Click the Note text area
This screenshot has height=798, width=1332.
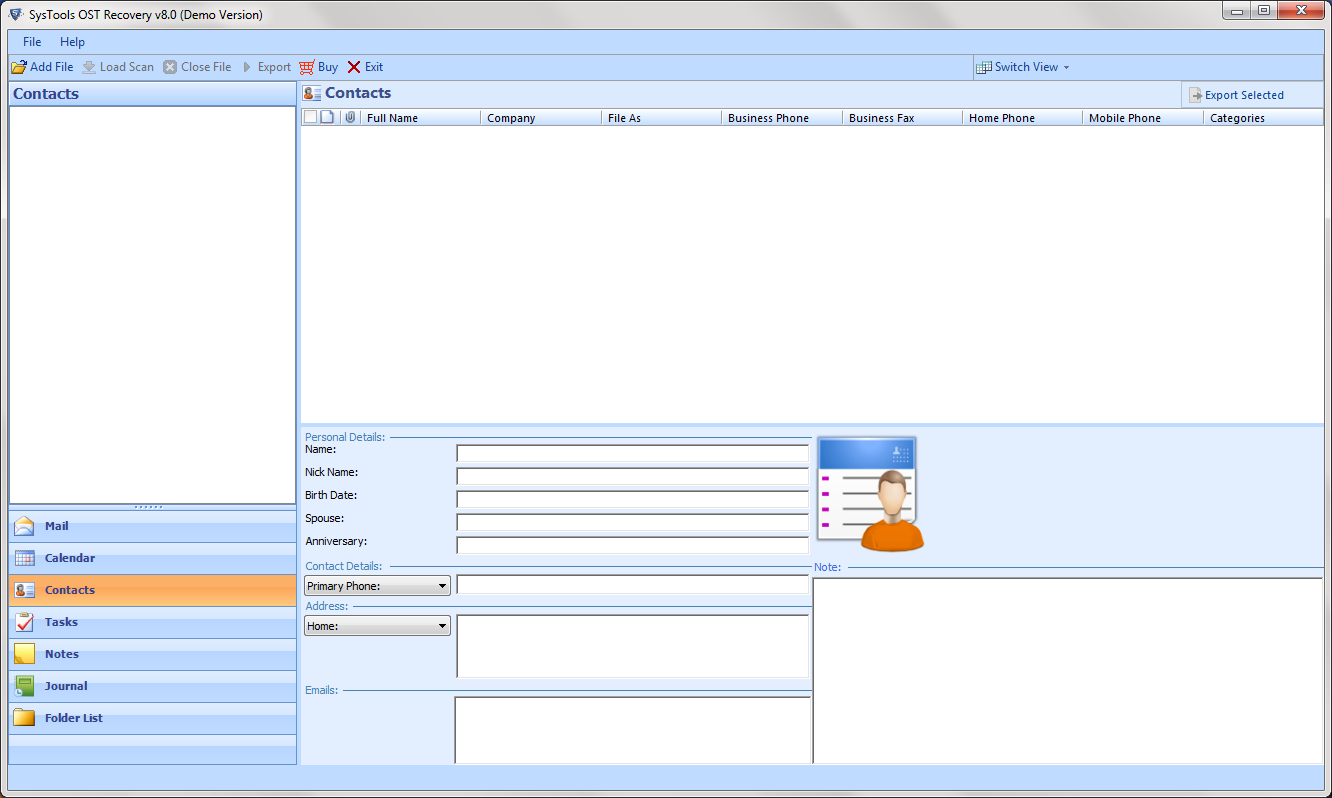point(1068,670)
